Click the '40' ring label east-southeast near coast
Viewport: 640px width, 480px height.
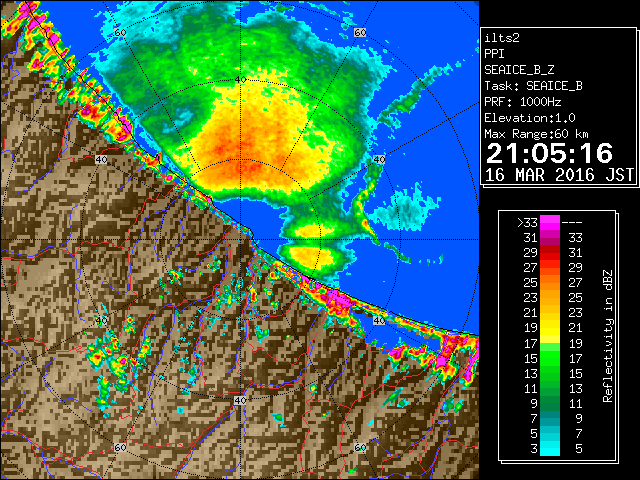pos(379,320)
